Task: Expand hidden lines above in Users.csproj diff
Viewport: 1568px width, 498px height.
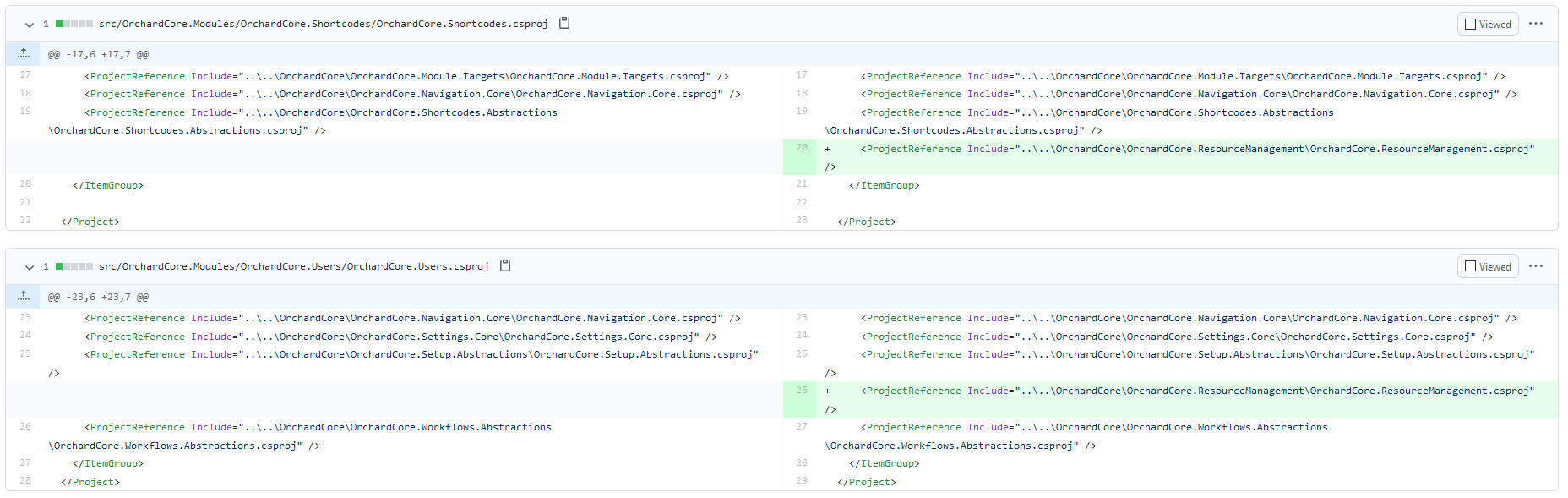Action: (x=24, y=296)
